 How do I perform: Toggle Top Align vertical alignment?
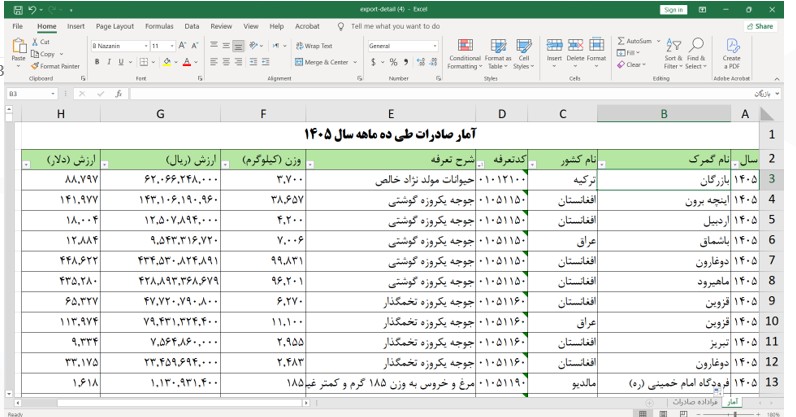click(214, 46)
